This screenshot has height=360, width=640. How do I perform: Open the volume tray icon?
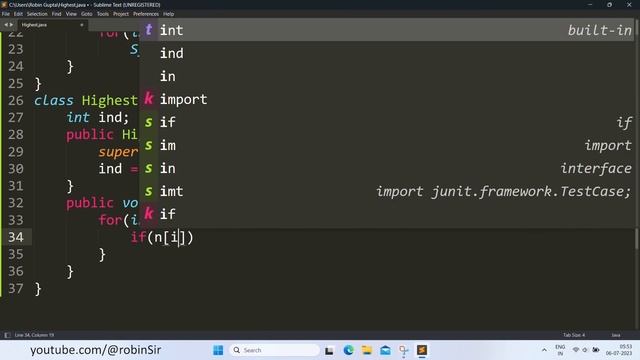585,350
